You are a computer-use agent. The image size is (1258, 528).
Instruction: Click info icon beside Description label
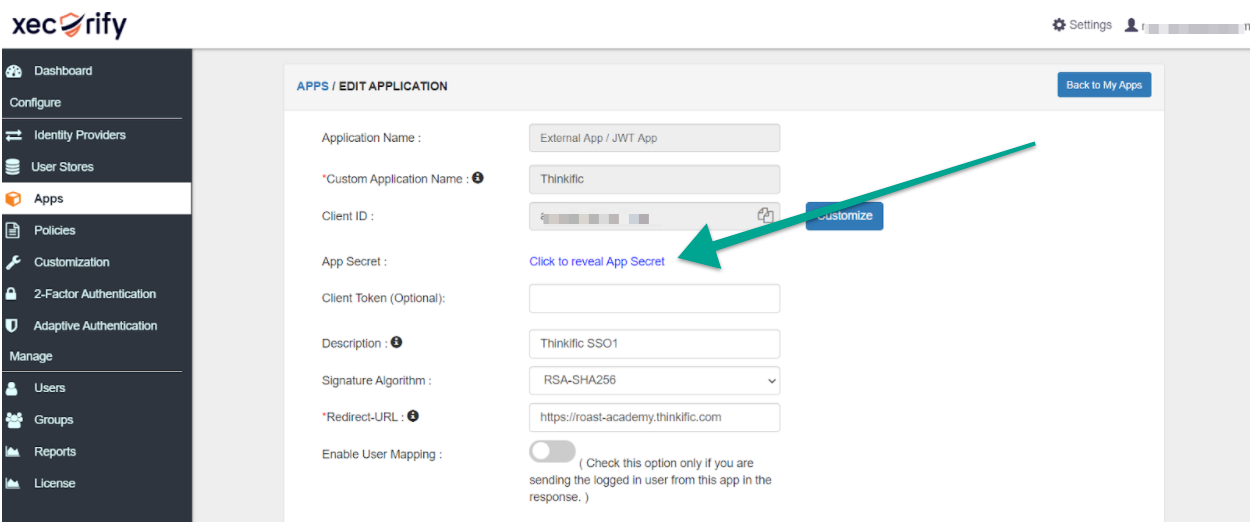[396, 342]
